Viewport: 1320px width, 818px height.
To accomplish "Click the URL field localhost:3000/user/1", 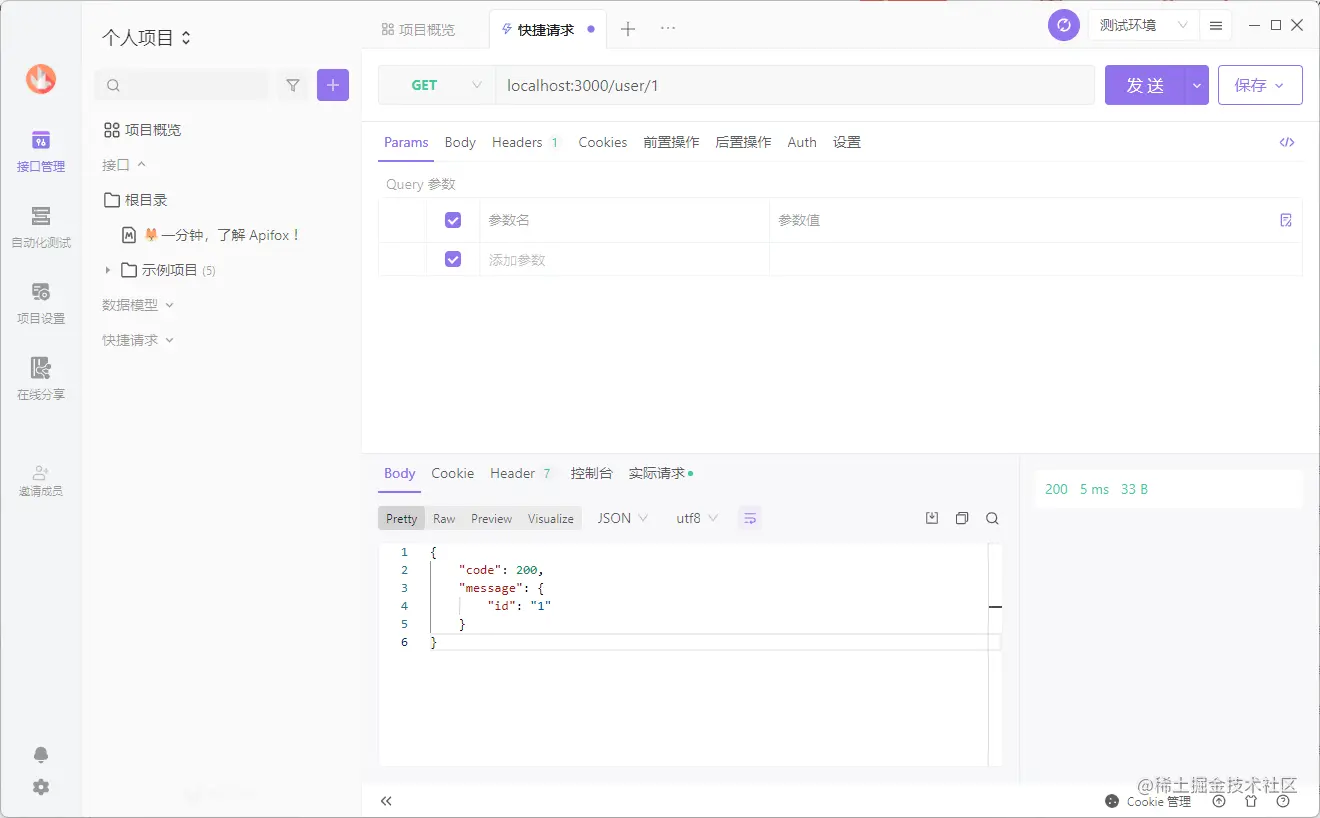I will pos(795,85).
